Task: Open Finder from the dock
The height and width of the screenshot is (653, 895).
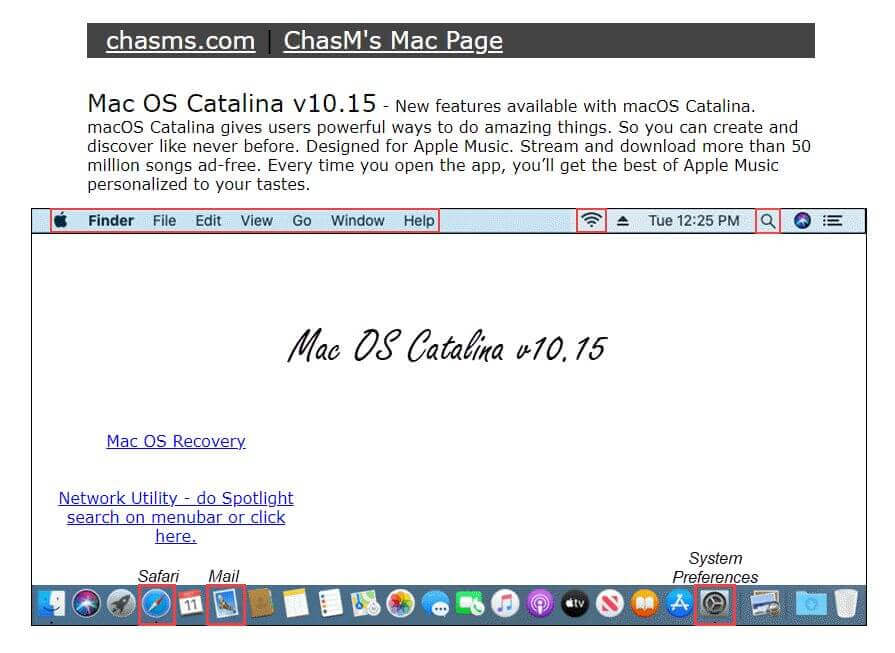Action: click(x=51, y=604)
